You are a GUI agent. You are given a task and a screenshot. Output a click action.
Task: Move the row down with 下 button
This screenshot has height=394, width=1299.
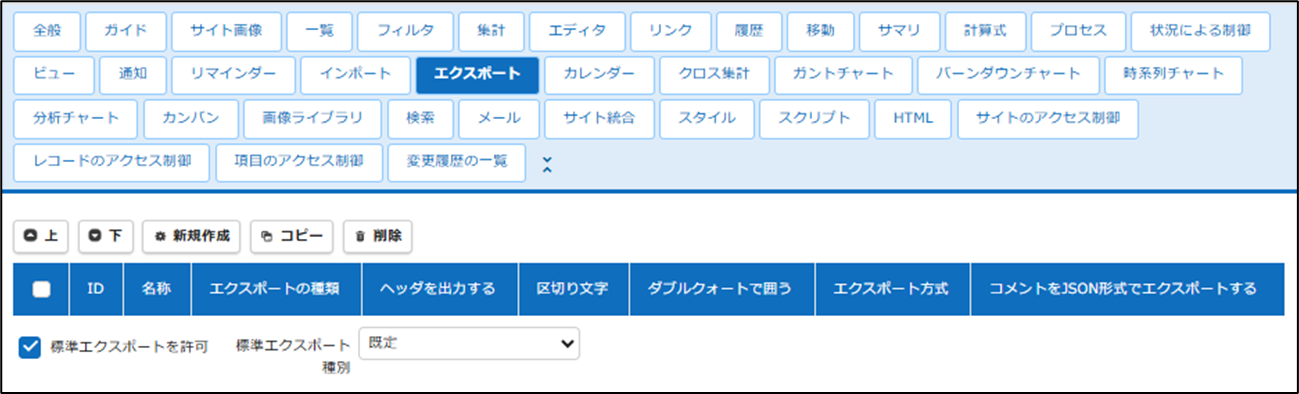[x=105, y=236]
